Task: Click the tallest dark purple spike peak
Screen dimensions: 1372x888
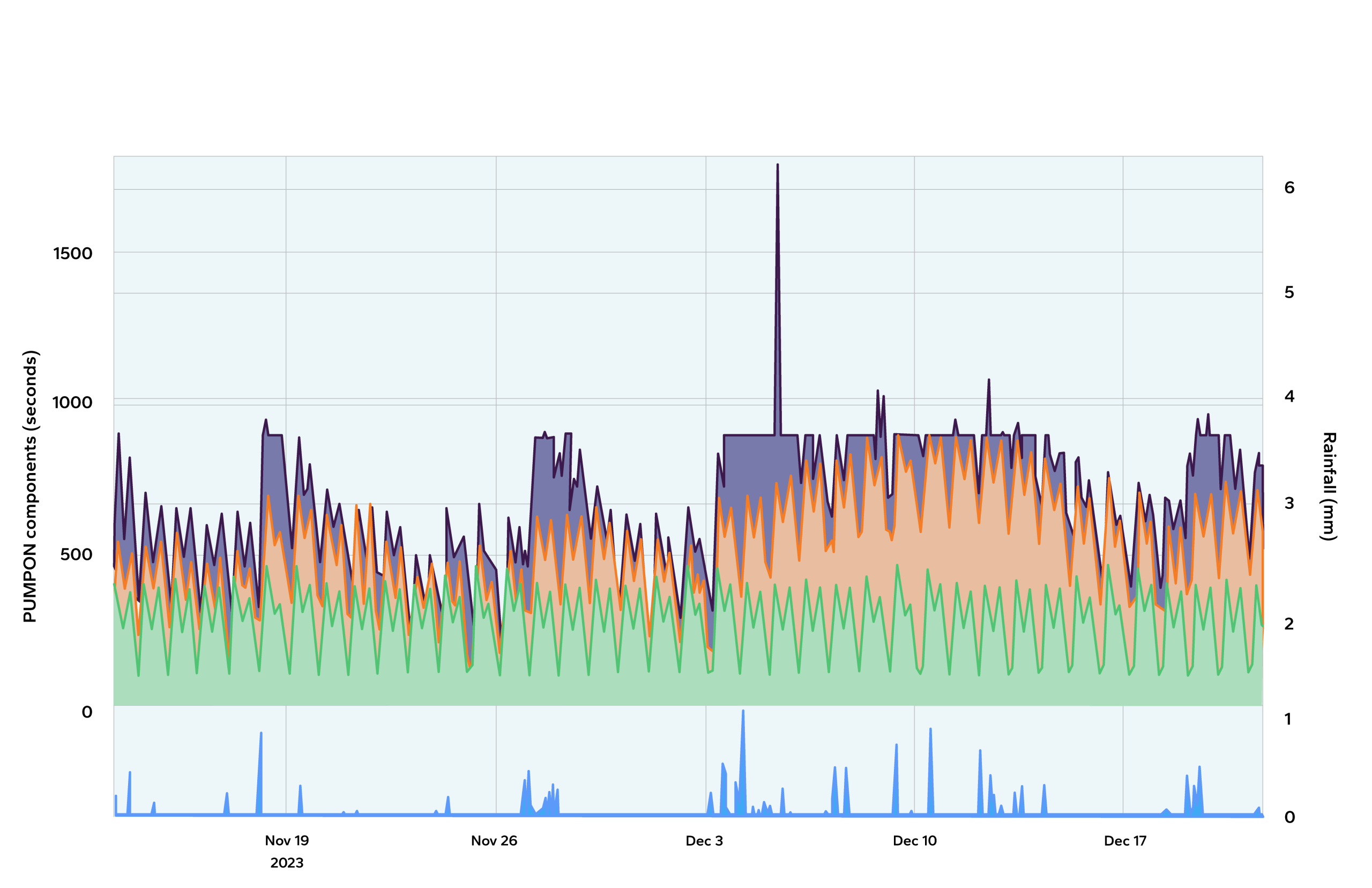Action: pyautogui.click(x=777, y=167)
